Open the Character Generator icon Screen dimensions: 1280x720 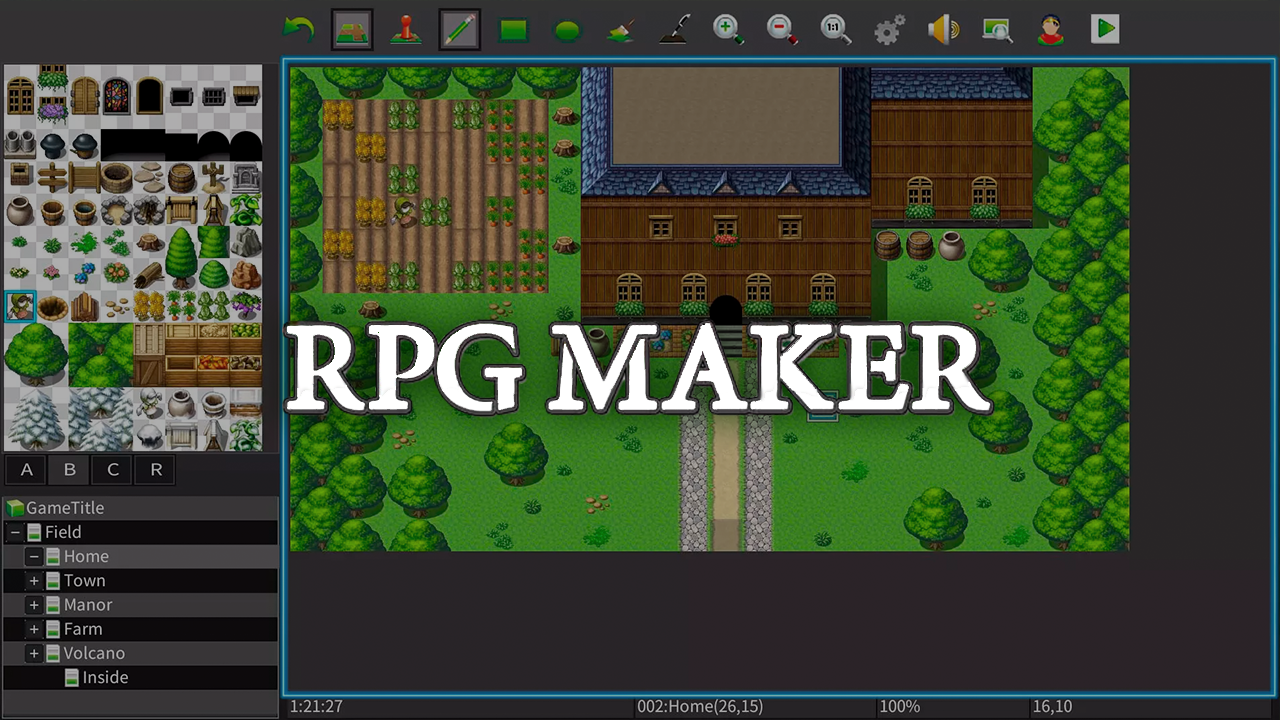click(1050, 30)
